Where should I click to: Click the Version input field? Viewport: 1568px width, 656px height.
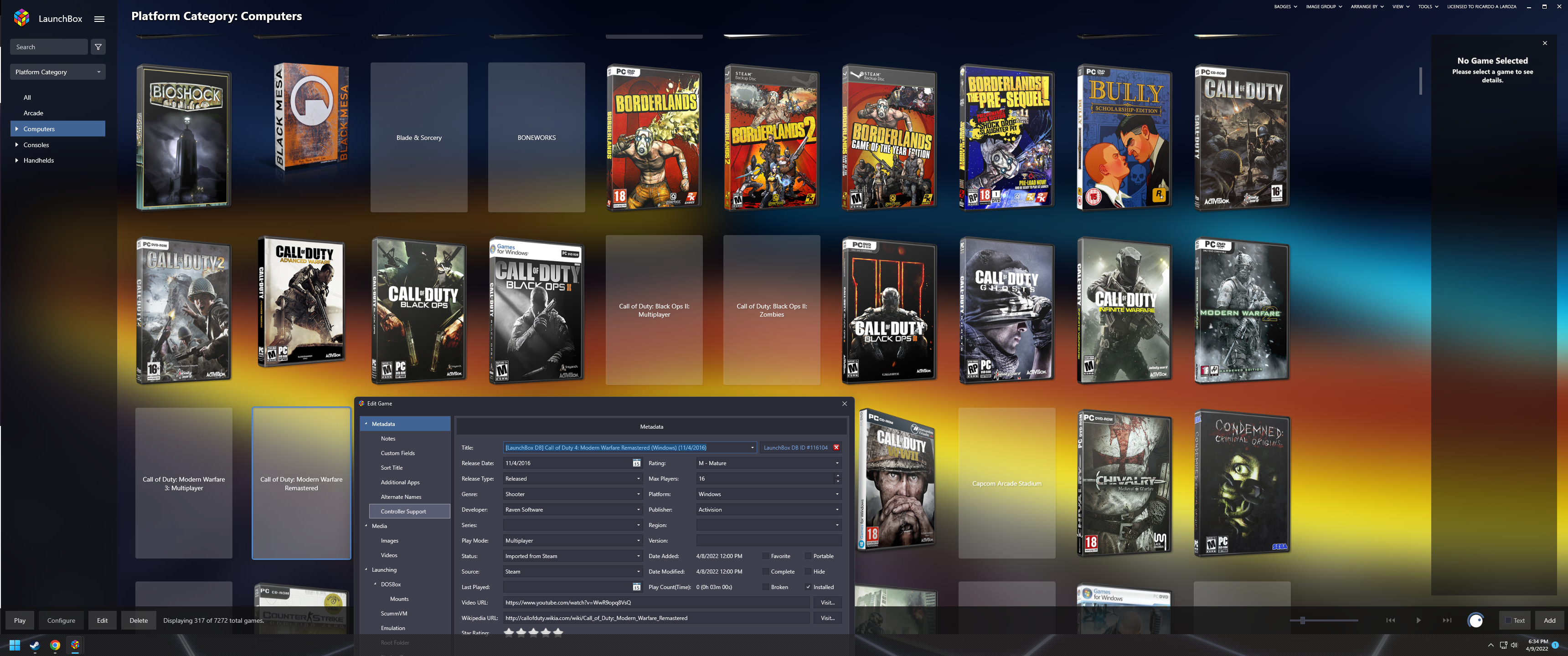pyautogui.click(x=769, y=541)
